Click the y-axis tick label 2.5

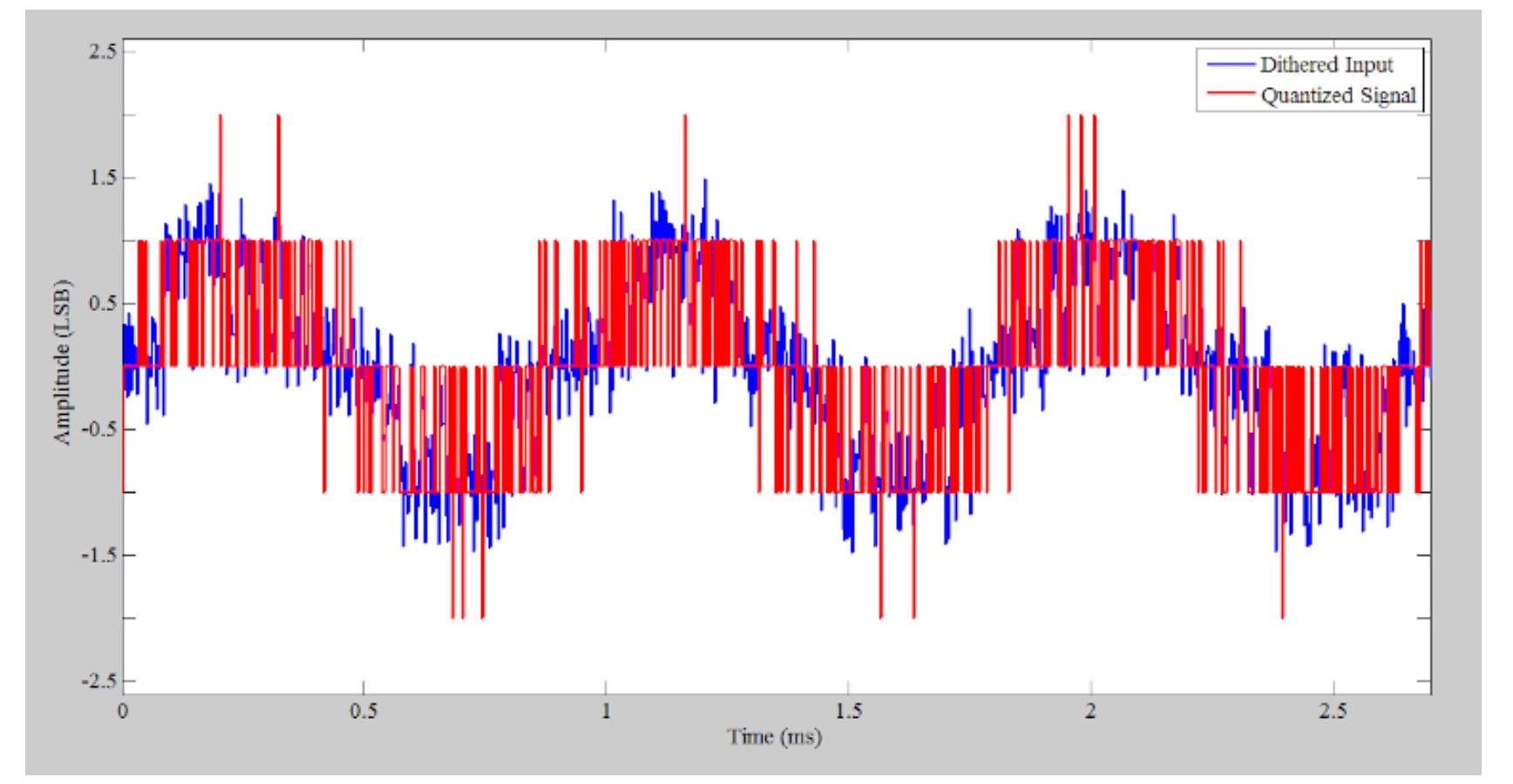tap(102, 51)
